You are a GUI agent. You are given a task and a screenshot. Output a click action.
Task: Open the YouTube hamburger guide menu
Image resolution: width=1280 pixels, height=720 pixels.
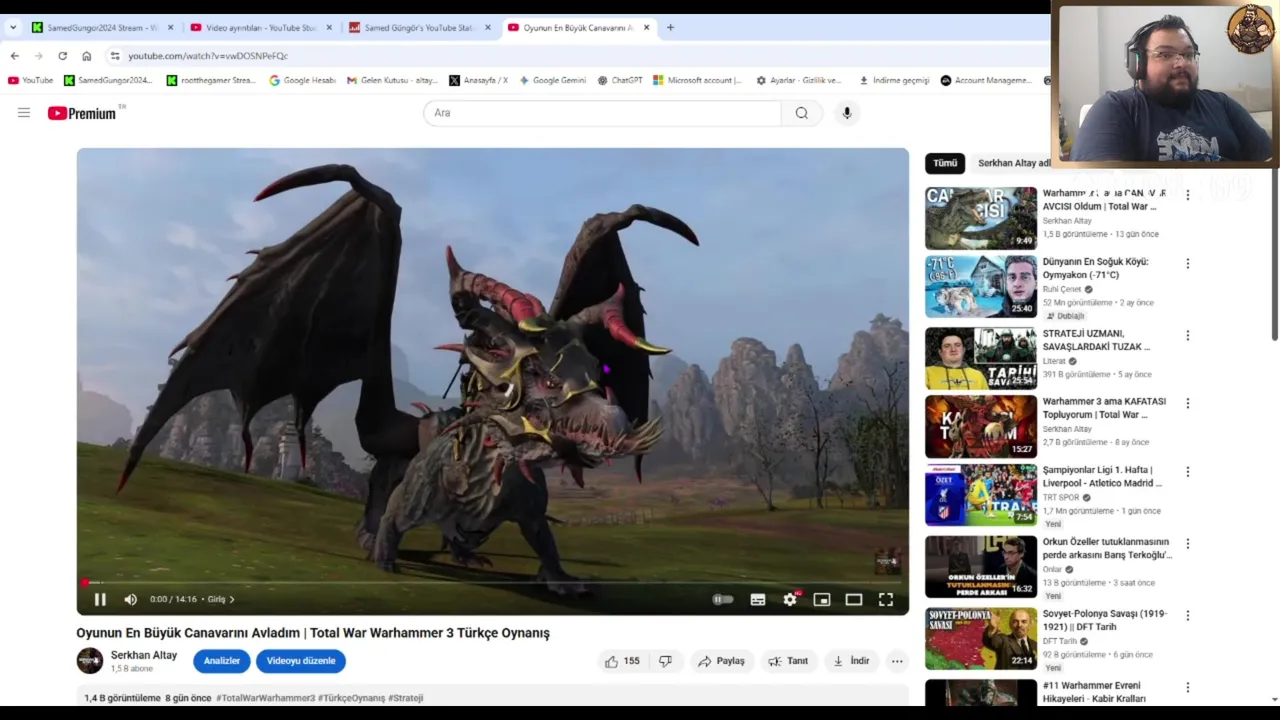24,113
